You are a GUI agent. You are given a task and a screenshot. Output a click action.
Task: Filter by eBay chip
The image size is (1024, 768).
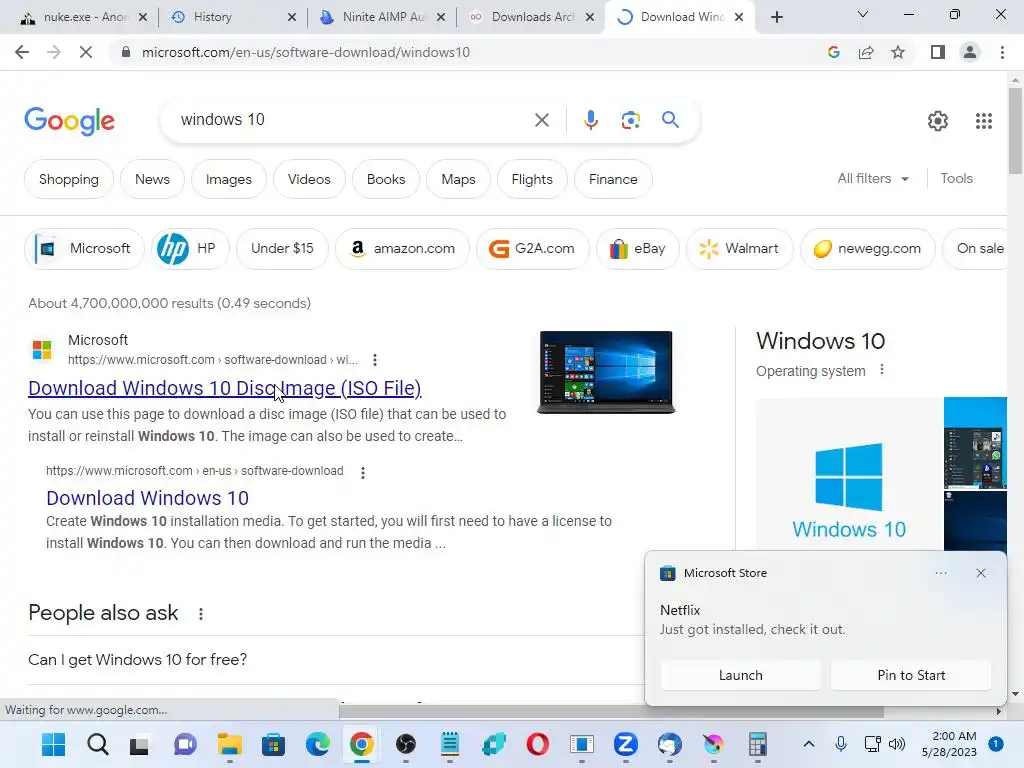point(637,249)
